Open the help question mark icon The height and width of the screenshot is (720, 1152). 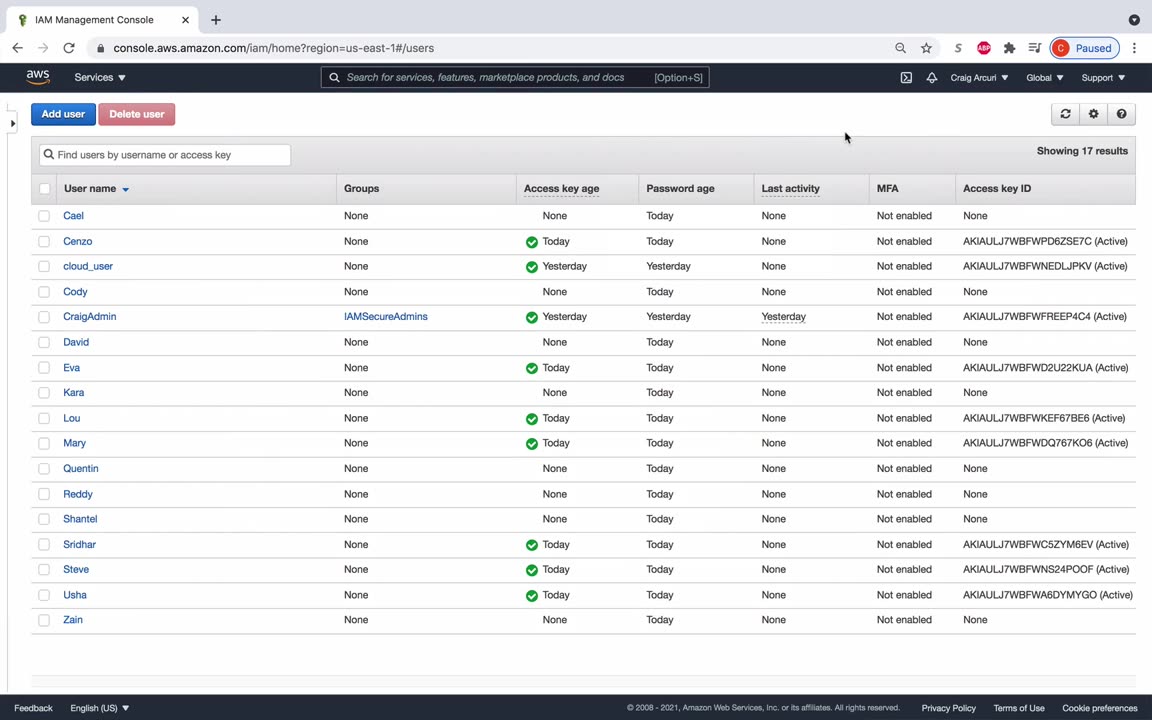coord(1121,114)
